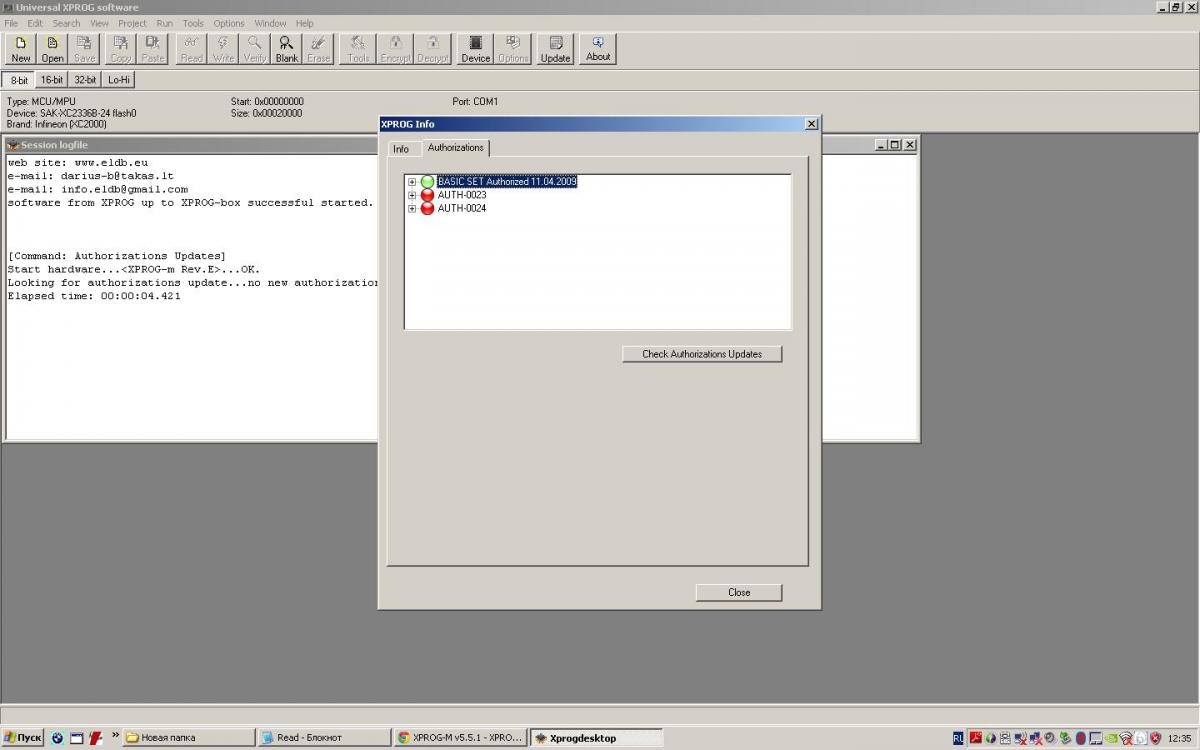Screen dimensions: 1200x750
Task: Enable the Lo-Hi byte order toggle
Action: tap(119, 80)
